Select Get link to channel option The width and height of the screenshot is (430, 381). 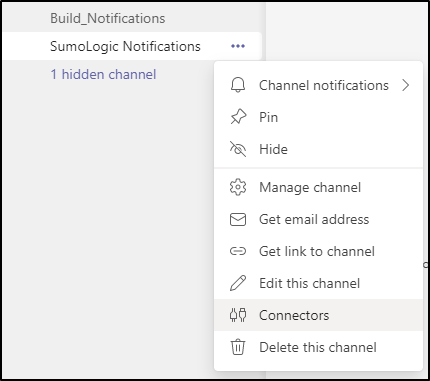coord(318,251)
